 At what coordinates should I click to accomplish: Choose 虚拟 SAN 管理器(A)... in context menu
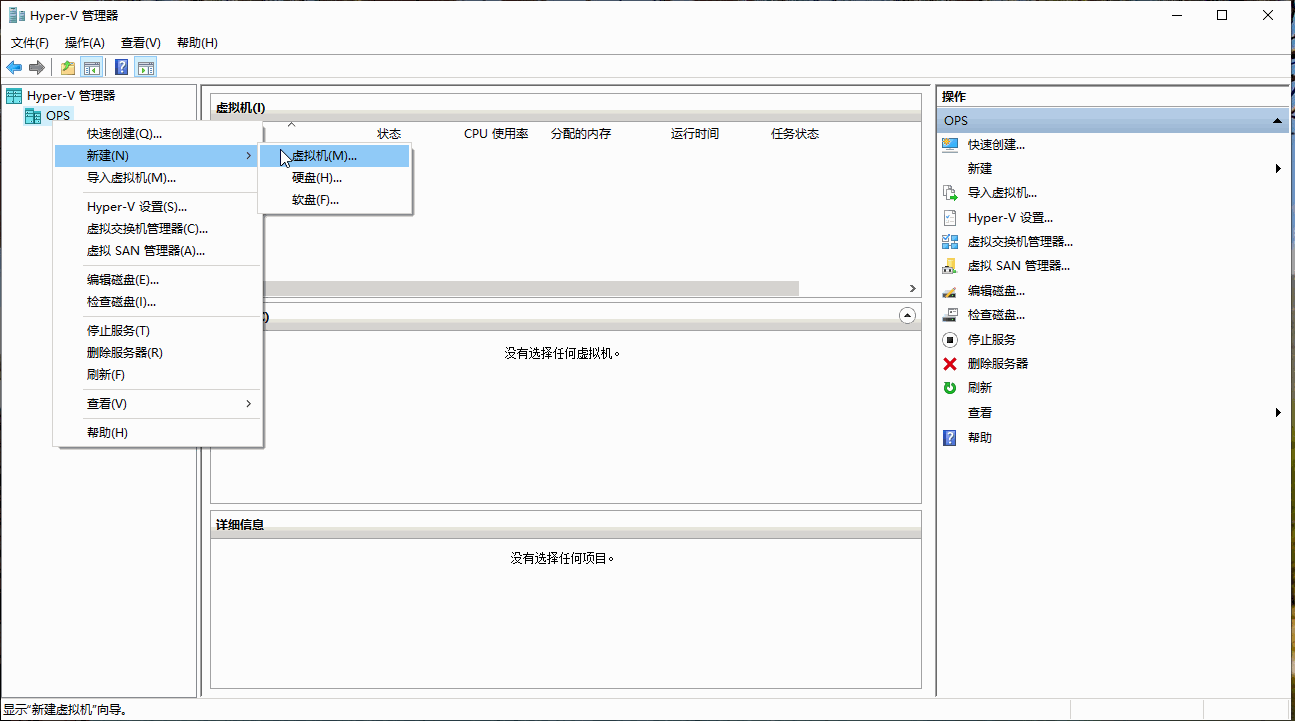pos(158,251)
